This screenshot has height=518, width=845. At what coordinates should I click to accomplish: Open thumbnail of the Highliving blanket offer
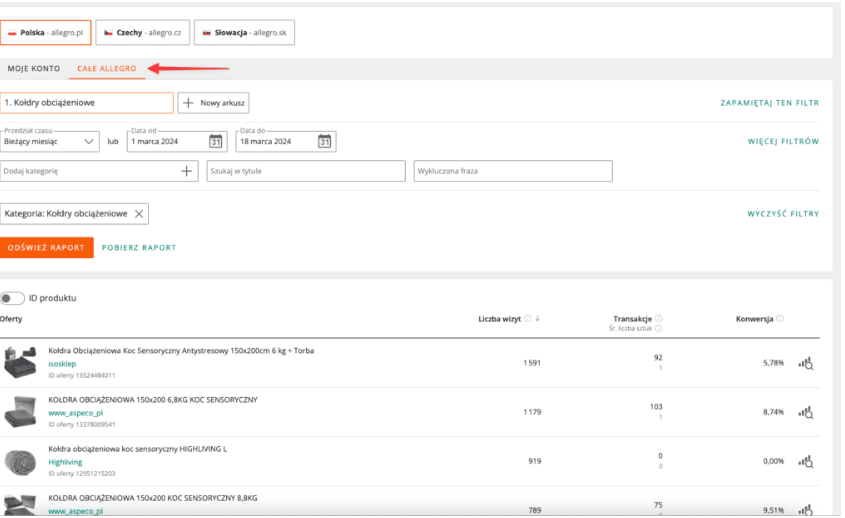[20, 461]
